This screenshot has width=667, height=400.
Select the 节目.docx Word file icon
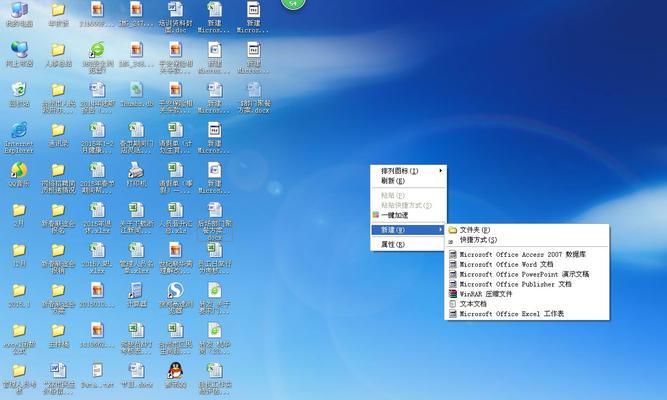[137, 375]
